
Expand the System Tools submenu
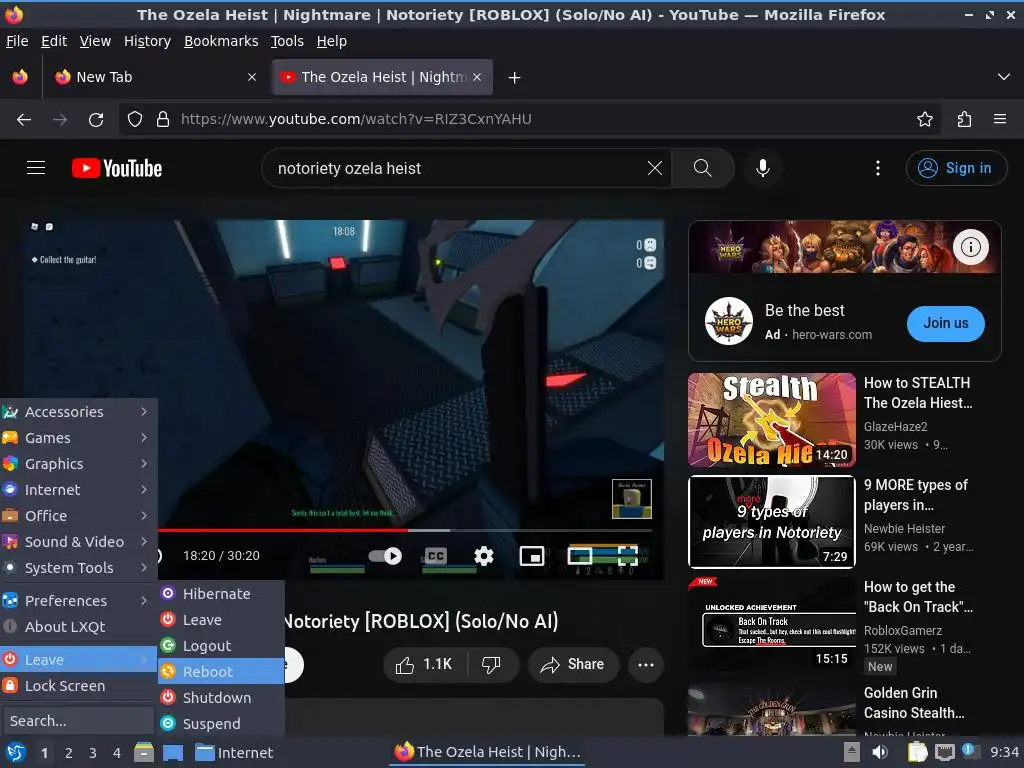(x=78, y=568)
